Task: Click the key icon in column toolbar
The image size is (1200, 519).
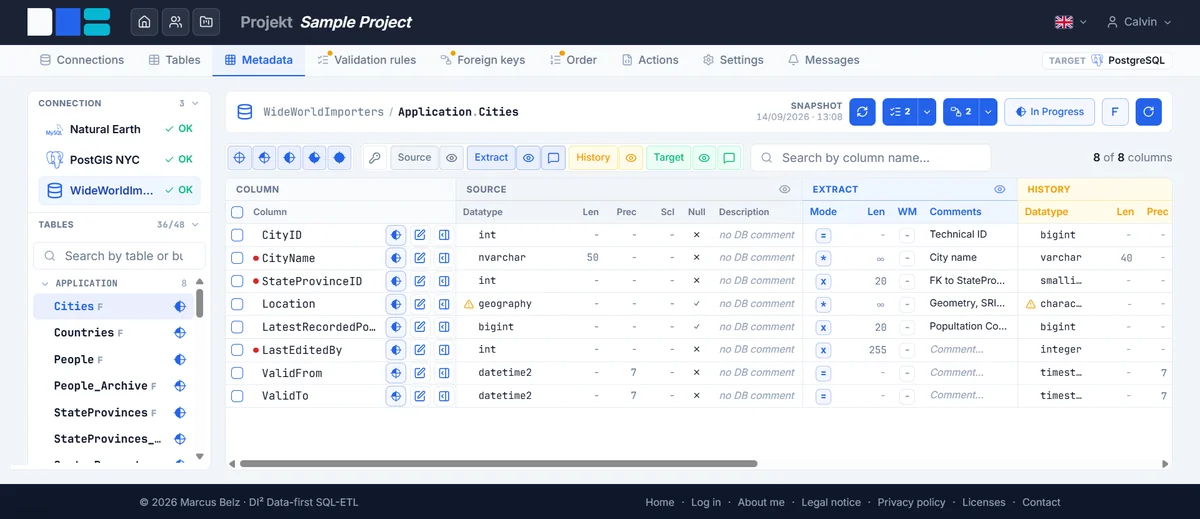Action: (374, 158)
